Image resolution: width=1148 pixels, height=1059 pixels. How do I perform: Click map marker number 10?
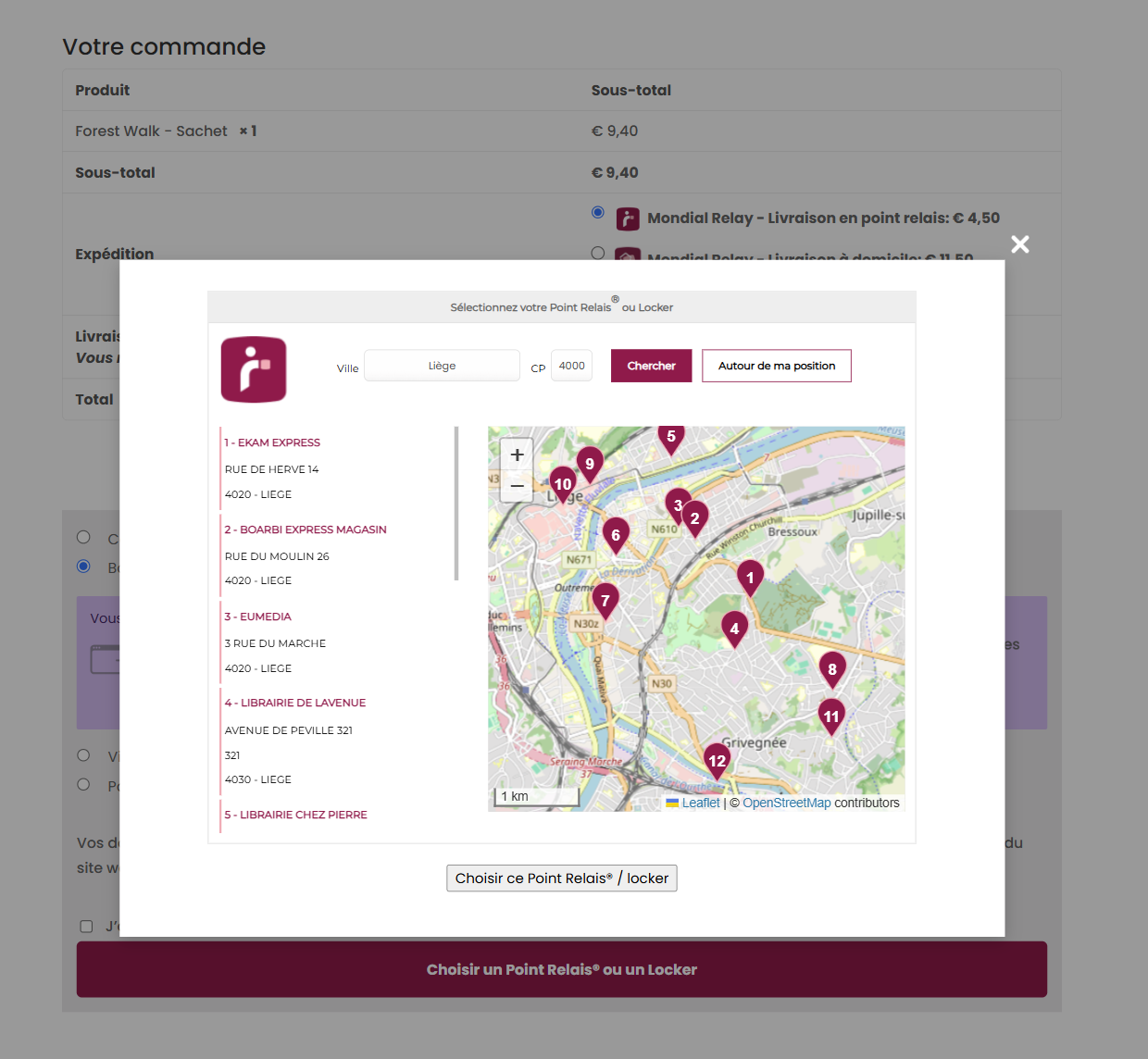tap(563, 484)
